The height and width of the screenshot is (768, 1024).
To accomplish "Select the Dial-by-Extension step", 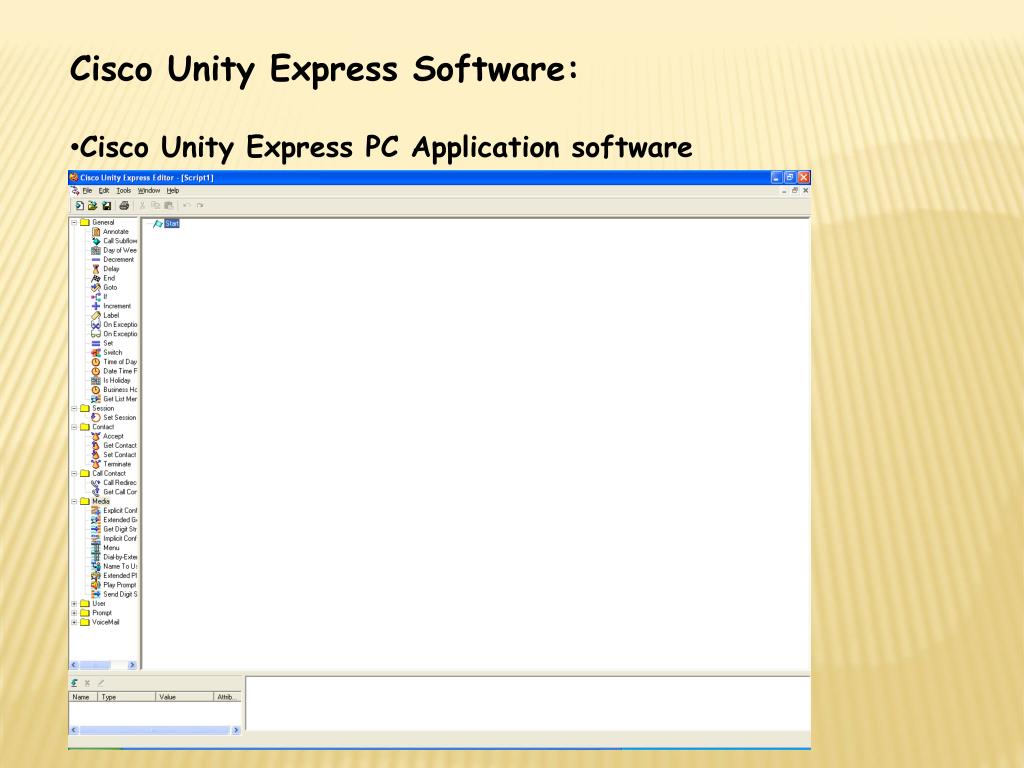I will coord(114,557).
